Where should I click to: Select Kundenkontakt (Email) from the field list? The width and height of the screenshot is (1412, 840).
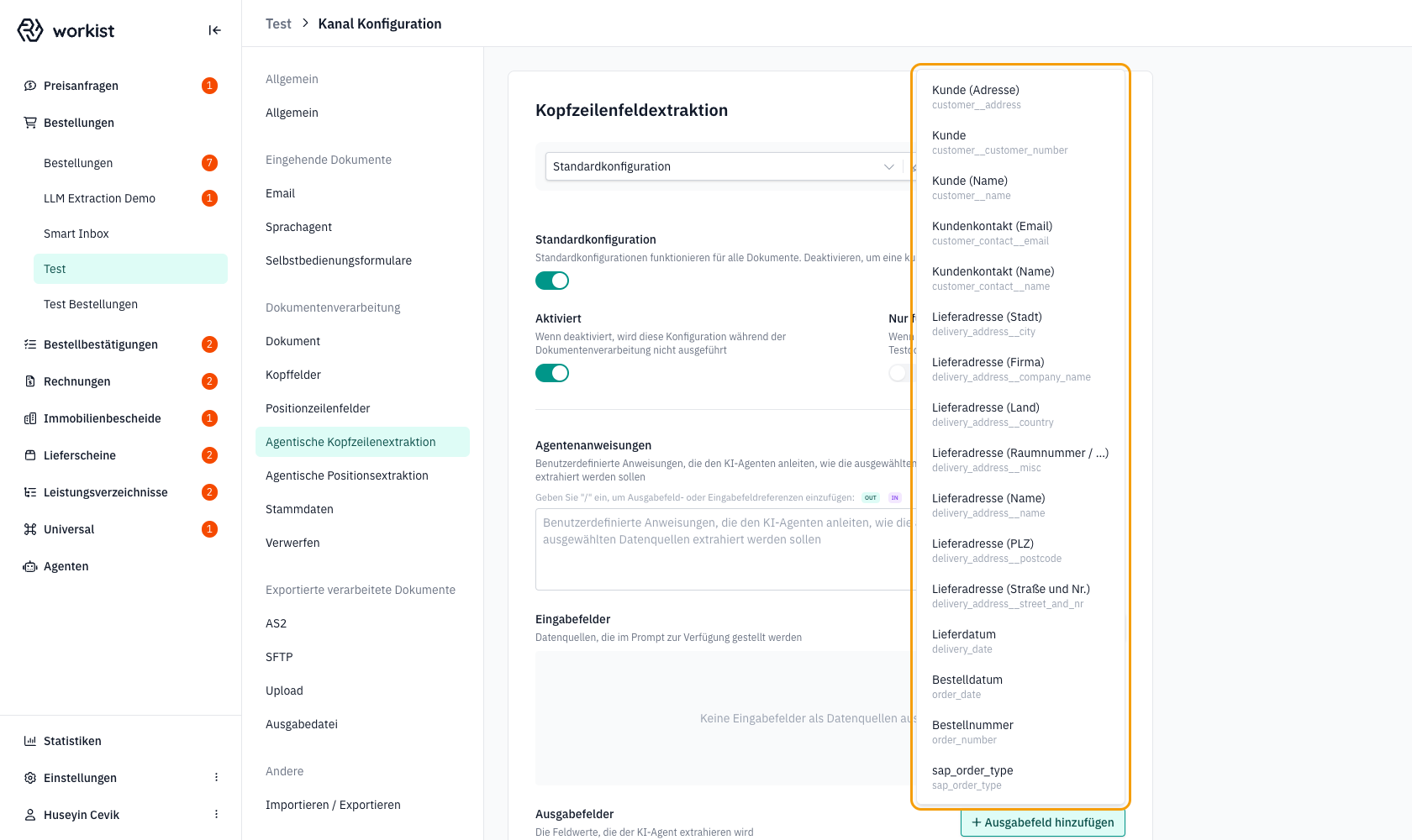pyautogui.click(x=1019, y=233)
